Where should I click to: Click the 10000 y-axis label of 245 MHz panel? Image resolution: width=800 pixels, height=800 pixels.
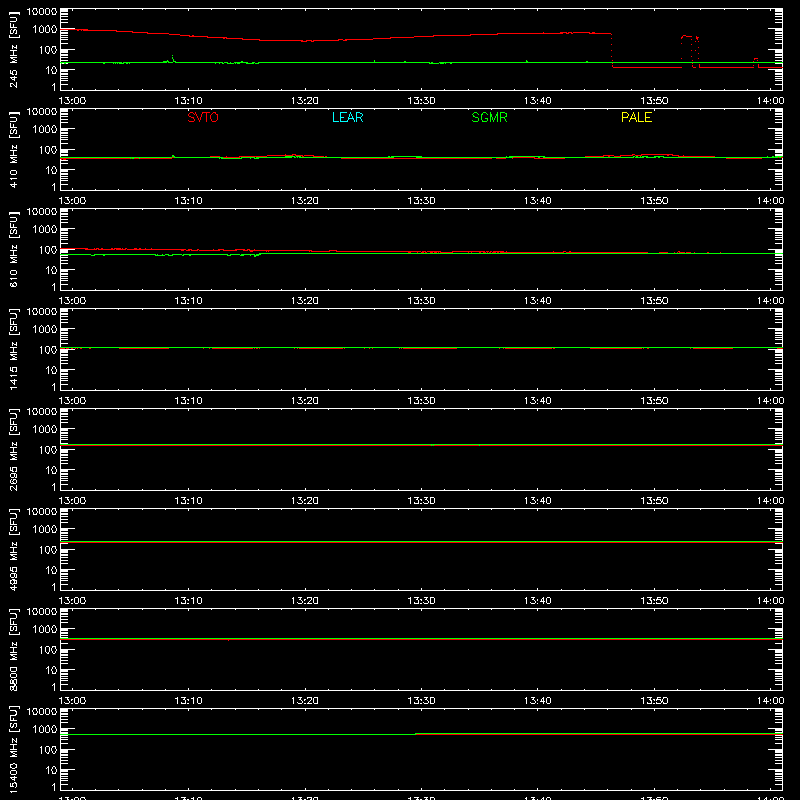point(42,12)
